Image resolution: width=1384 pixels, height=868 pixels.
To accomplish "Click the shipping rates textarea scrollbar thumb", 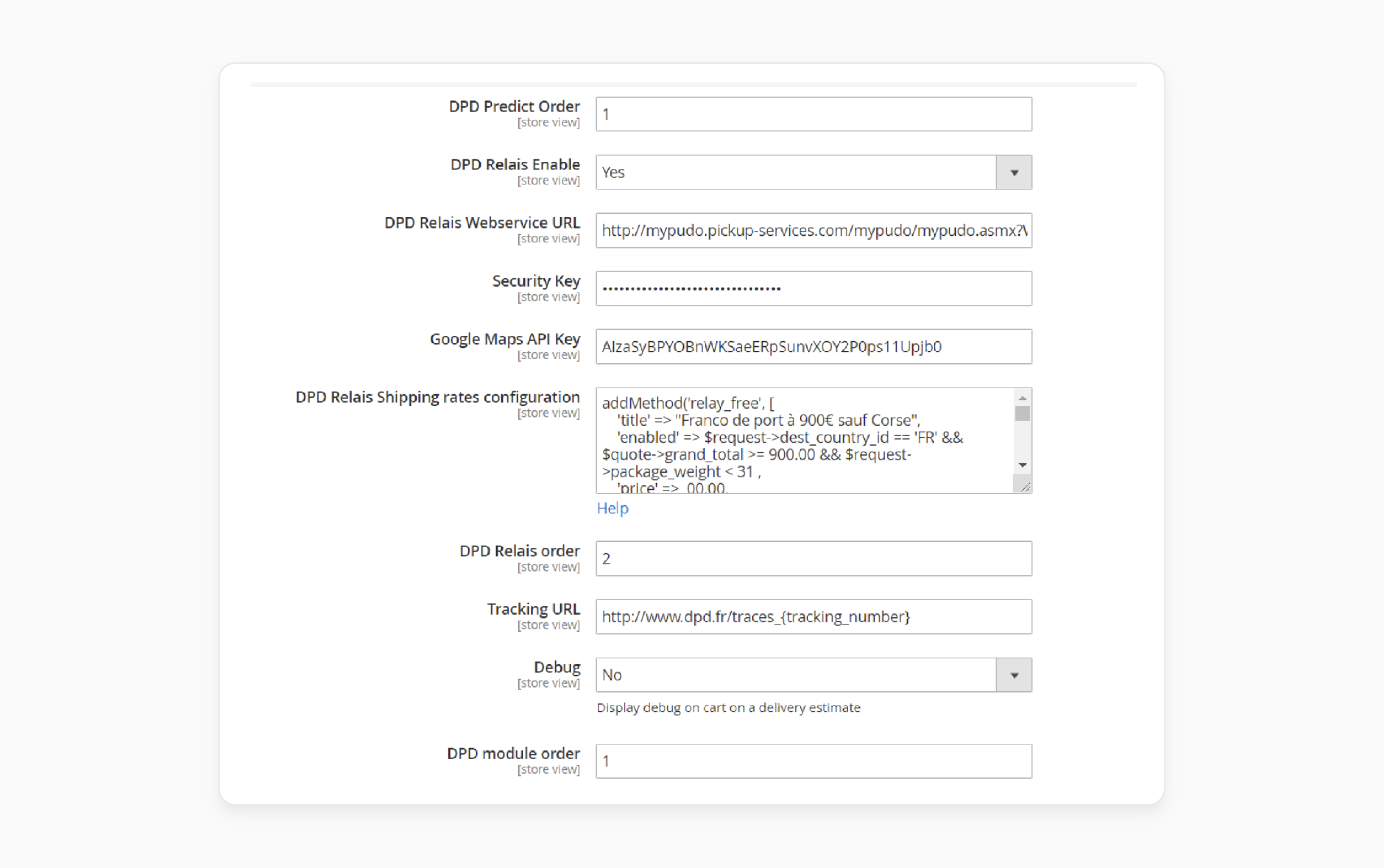I will click(1022, 413).
